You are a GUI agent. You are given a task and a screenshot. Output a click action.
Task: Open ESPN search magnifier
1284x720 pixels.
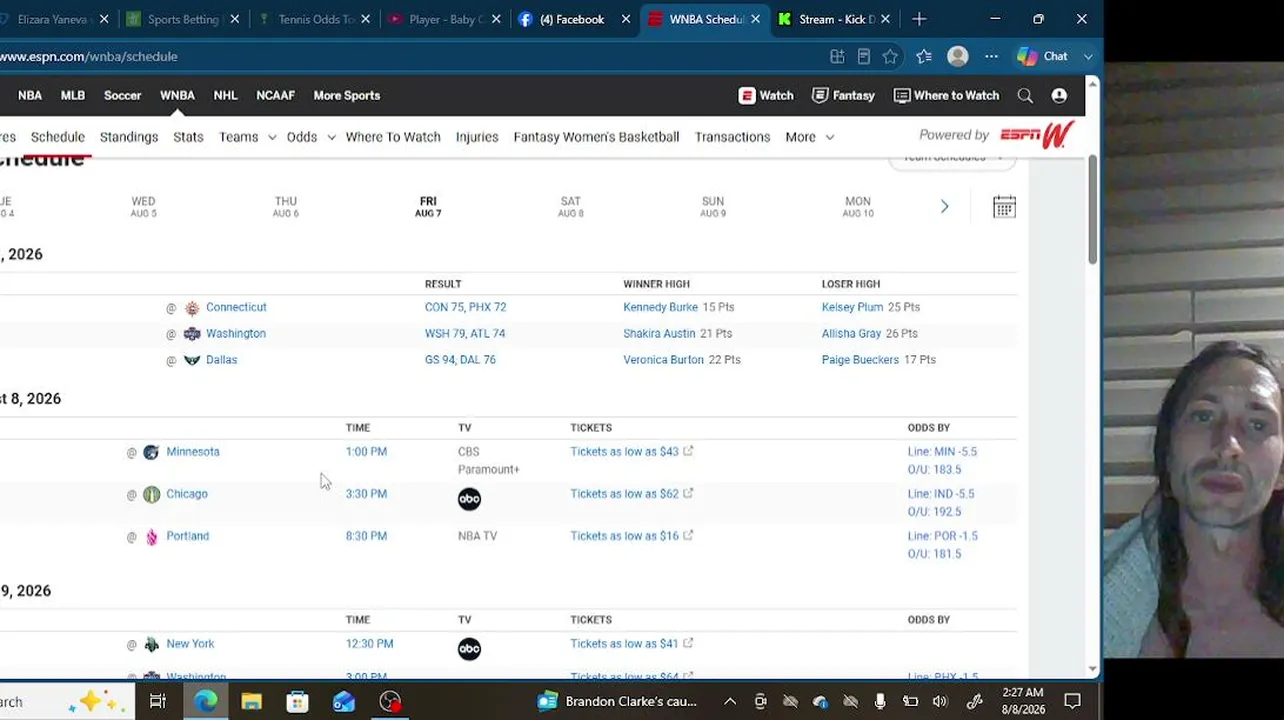(1025, 95)
